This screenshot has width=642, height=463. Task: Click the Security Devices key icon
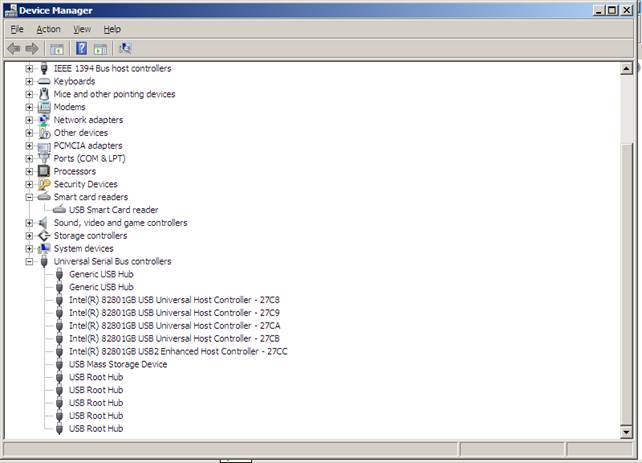[x=44, y=184]
